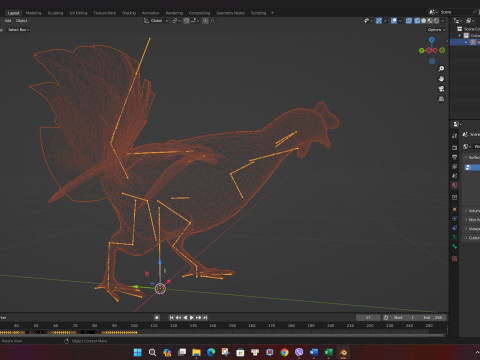This screenshot has width=480, height=360.
Task: Expand the Volume panel in properties
Action: tap(472, 211)
